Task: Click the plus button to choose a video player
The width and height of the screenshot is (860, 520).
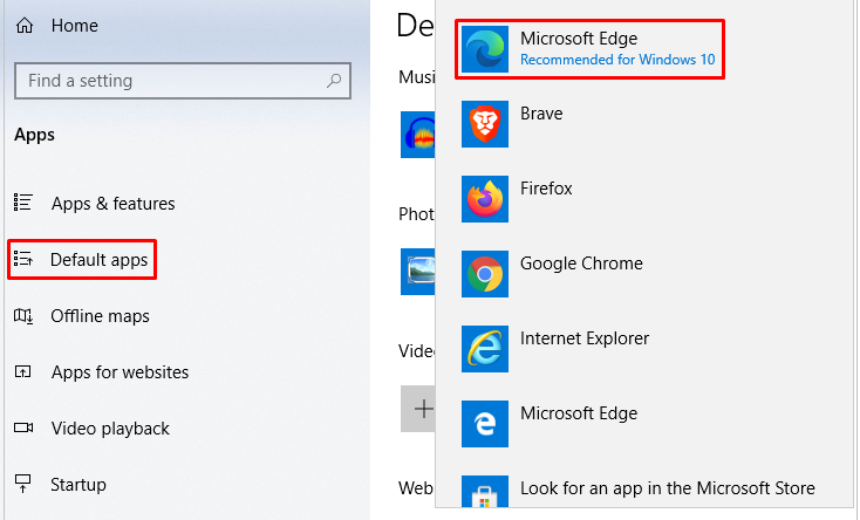Action: click(x=418, y=409)
